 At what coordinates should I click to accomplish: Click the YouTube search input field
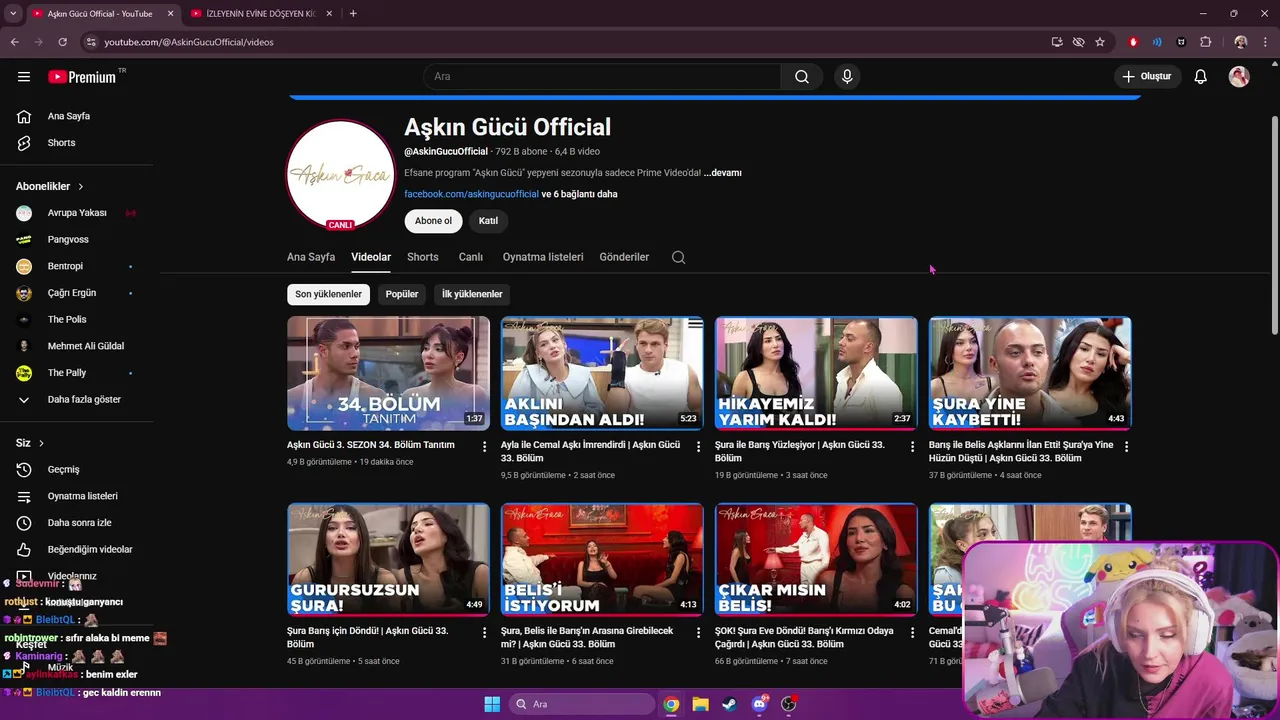pyautogui.click(x=602, y=77)
